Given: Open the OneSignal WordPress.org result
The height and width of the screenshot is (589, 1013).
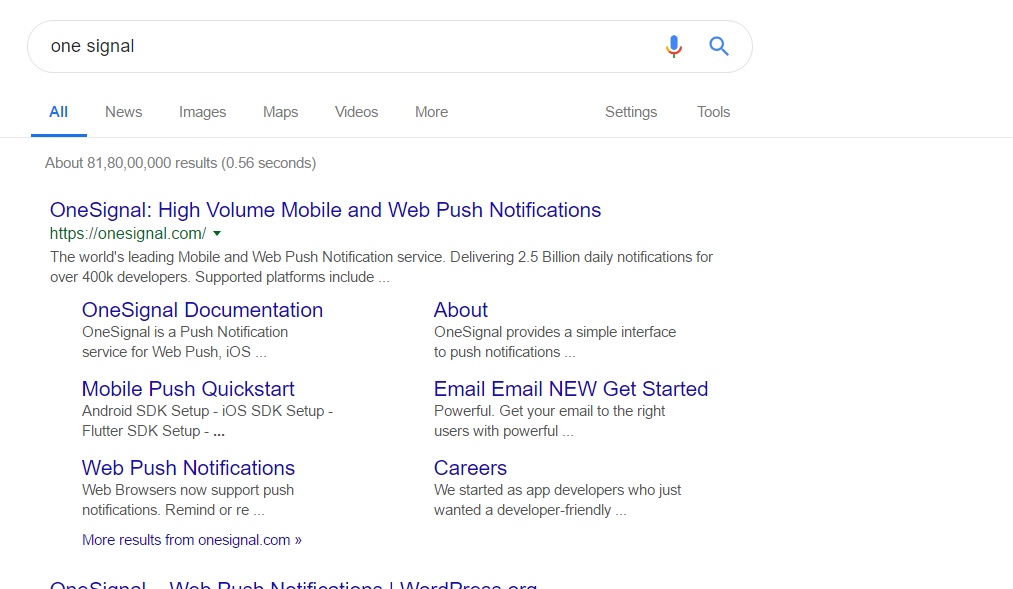Looking at the screenshot, I should [293, 585].
